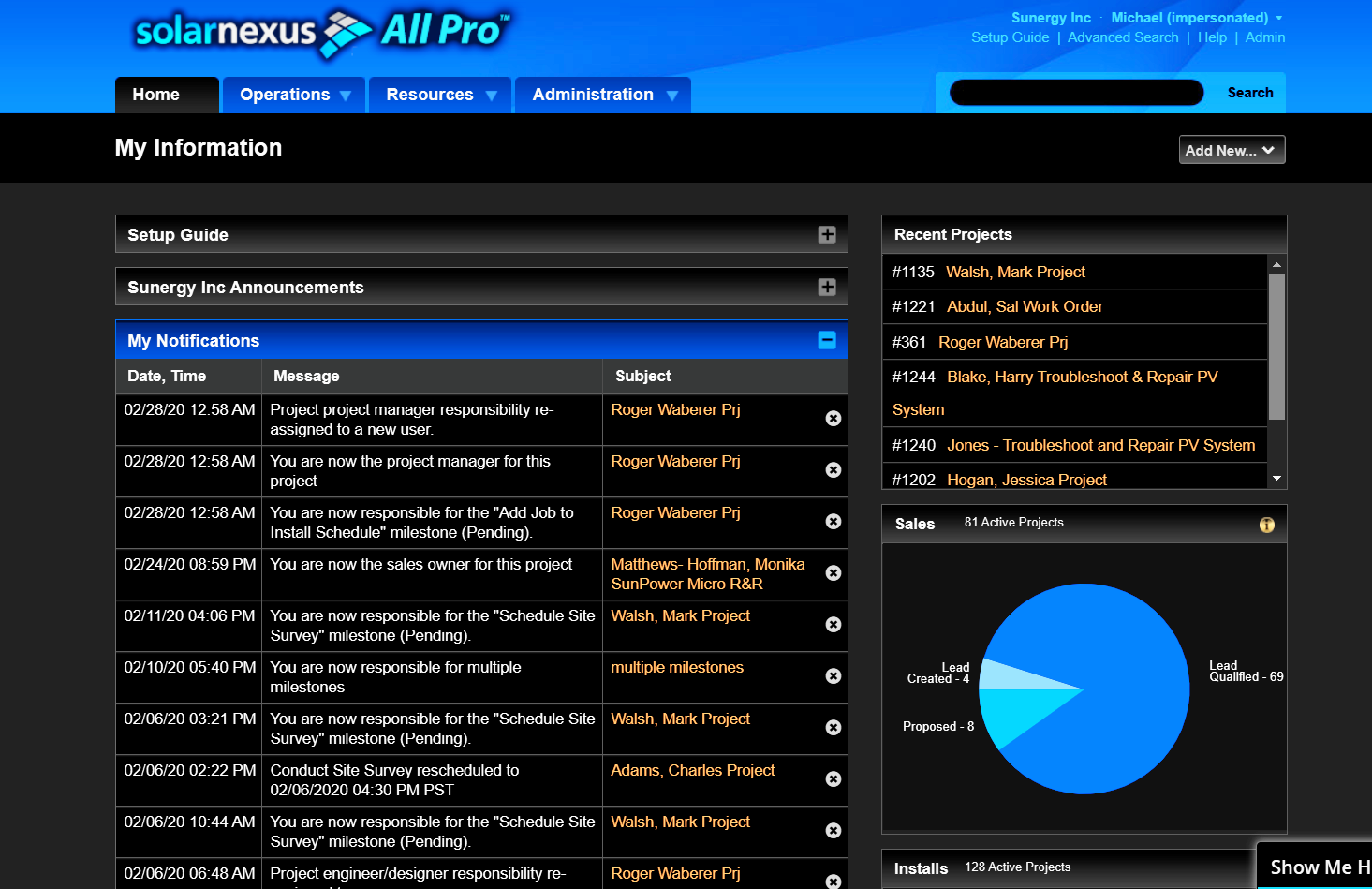Click the Sales panel info icon
This screenshot has height=889, width=1372.
point(1266,525)
